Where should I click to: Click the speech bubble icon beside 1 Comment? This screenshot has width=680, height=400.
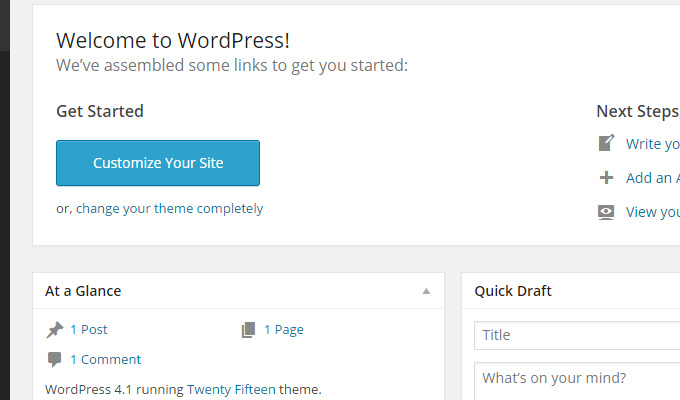pyautogui.click(x=55, y=360)
